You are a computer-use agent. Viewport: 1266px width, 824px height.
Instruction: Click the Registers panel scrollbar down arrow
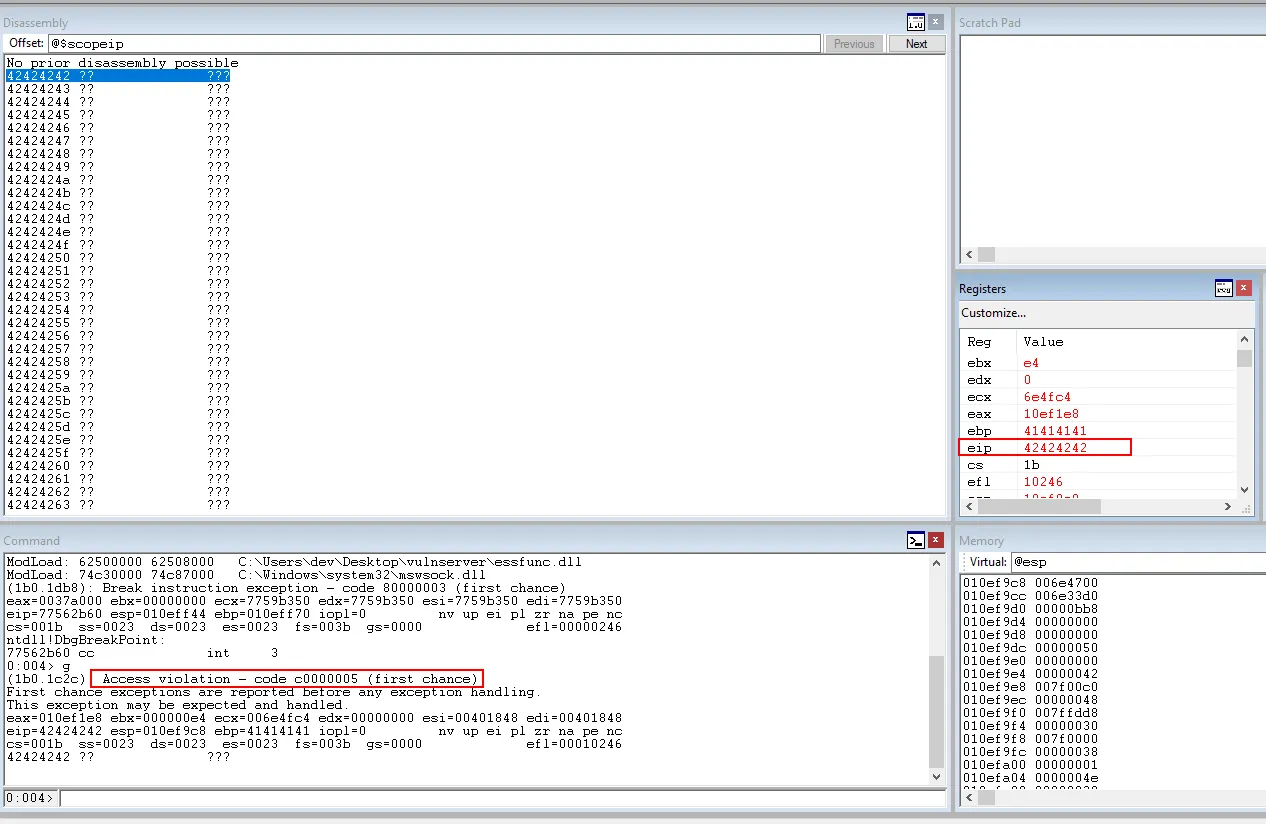coord(1244,490)
